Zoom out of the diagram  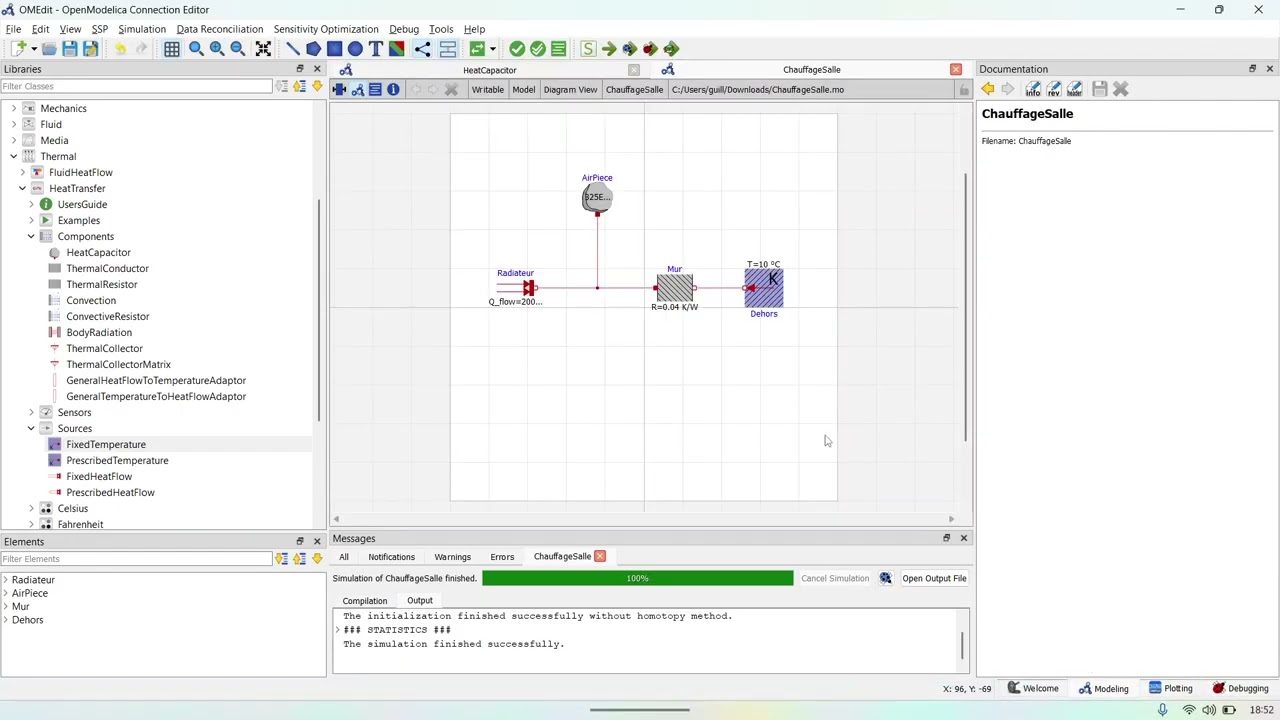tap(238, 48)
